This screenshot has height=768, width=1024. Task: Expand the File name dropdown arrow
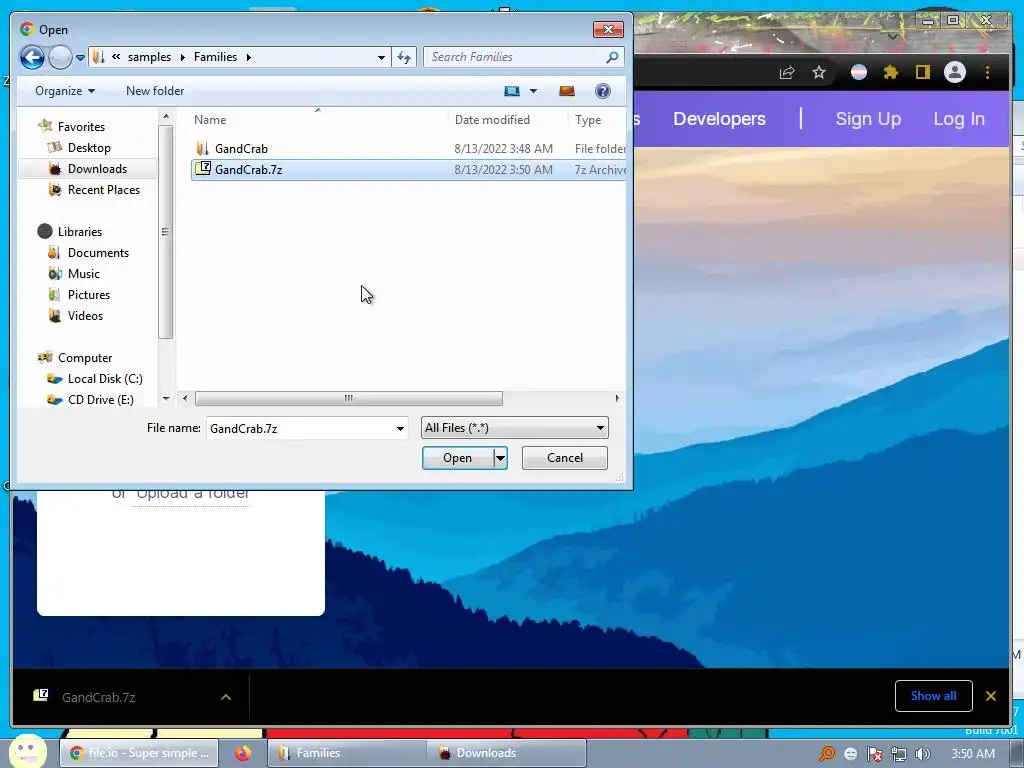[400, 428]
